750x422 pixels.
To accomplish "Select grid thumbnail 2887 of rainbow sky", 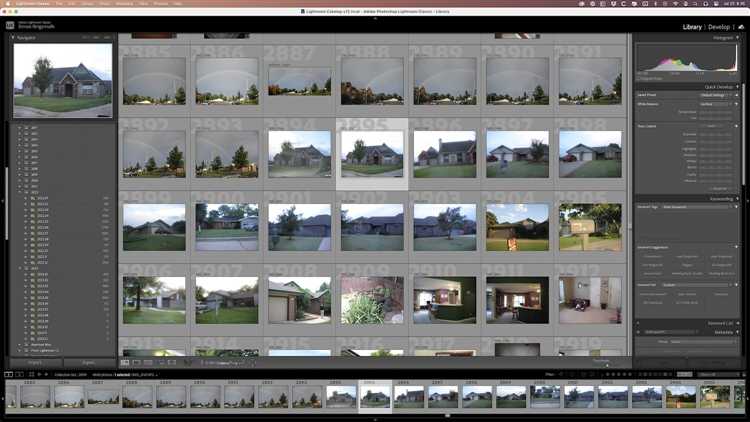I will [299, 81].
